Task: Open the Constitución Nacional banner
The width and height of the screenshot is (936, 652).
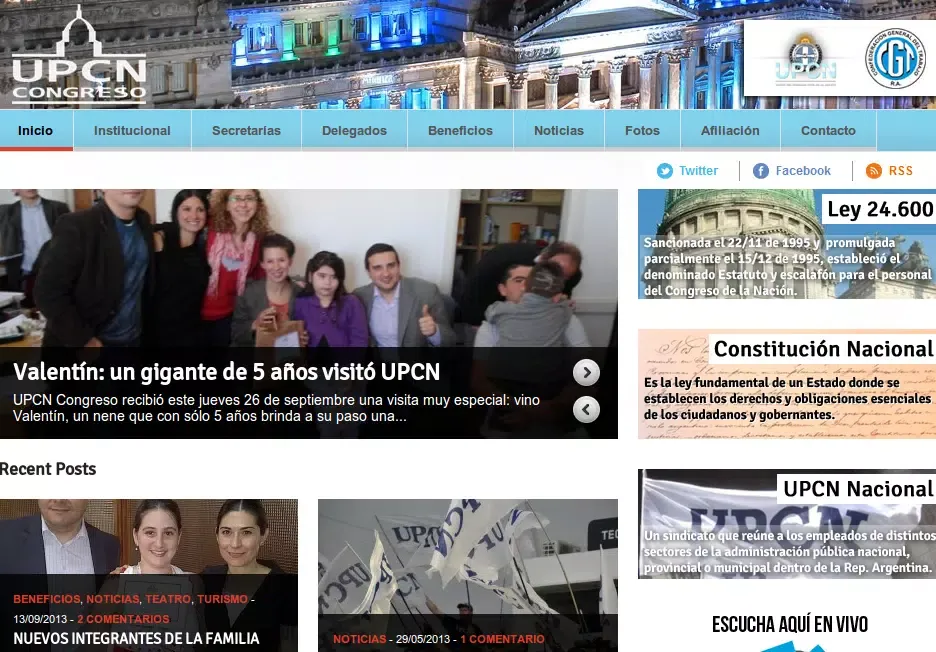Action: (x=787, y=384)
